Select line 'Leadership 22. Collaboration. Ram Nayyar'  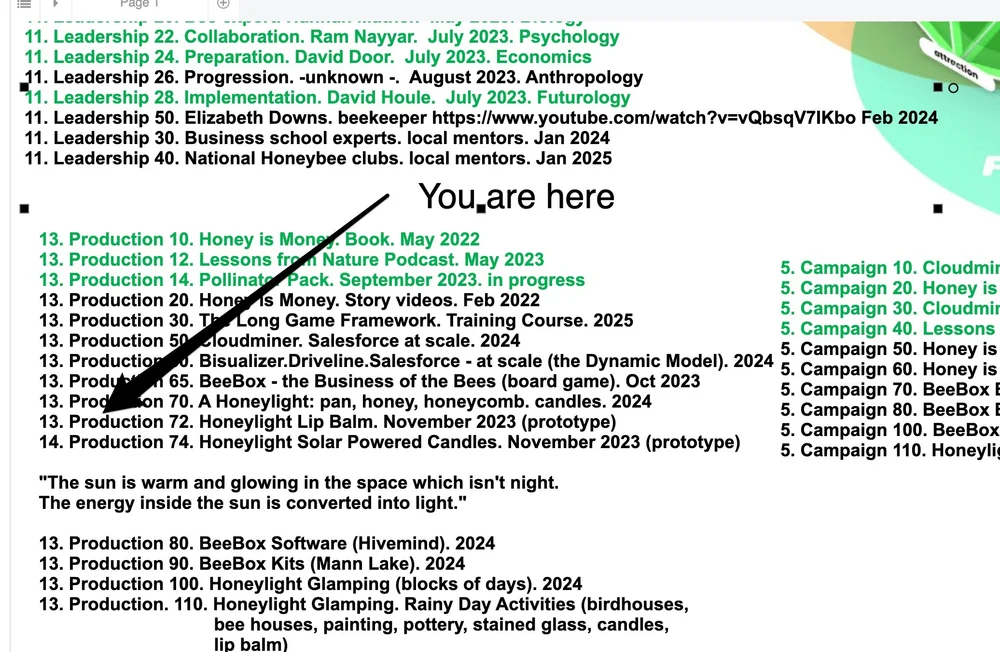pos(322,37)
